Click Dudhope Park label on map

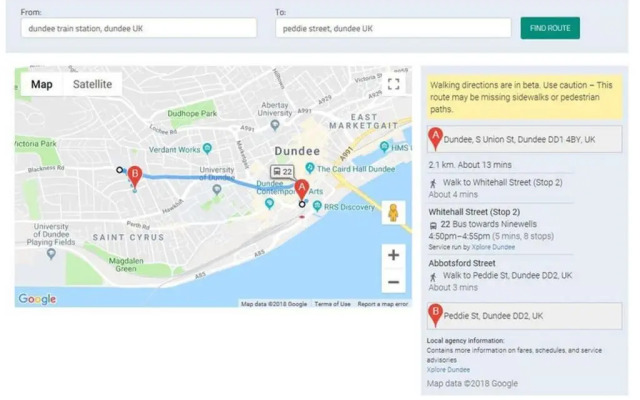(x=192, y=113)
